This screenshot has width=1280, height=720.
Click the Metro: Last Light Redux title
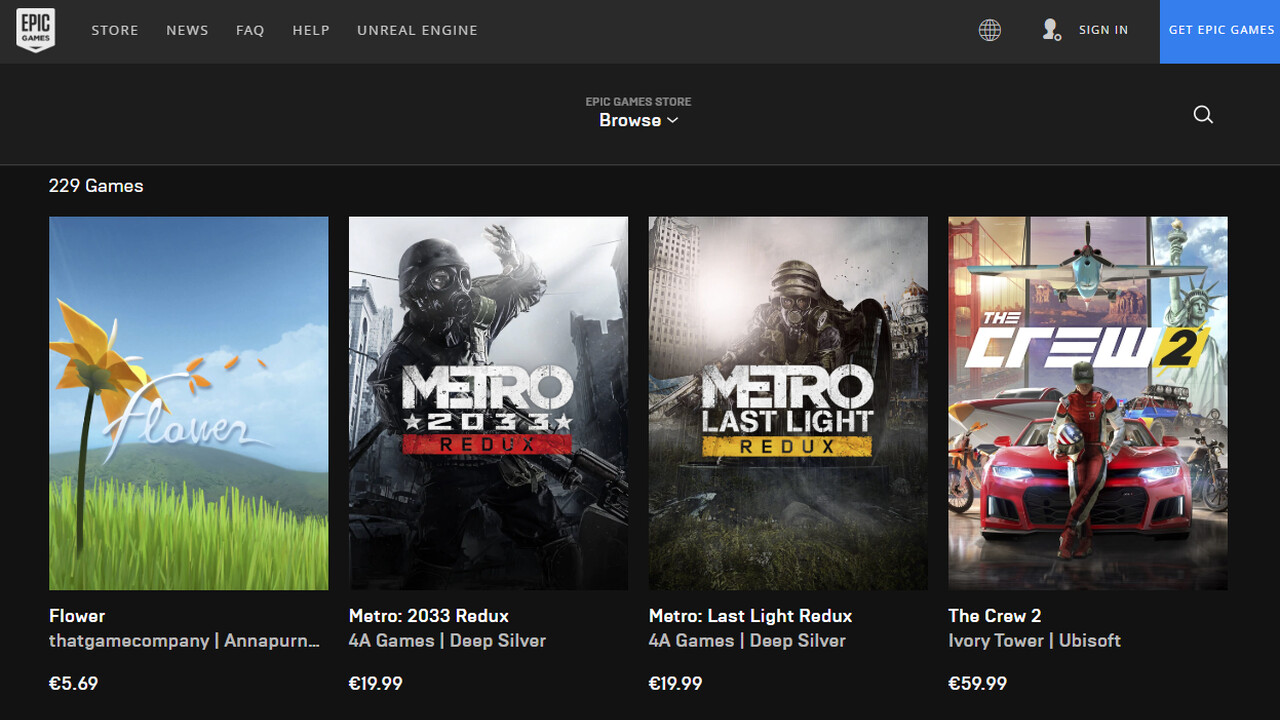click(751, 616)
